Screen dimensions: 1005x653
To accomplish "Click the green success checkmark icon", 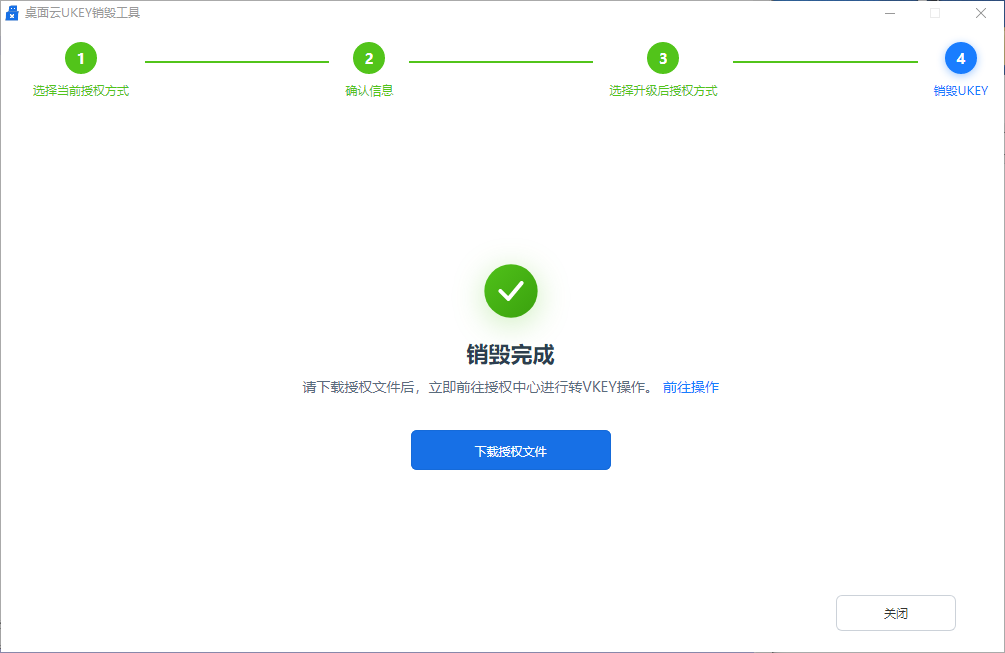I will click(511, 291).
